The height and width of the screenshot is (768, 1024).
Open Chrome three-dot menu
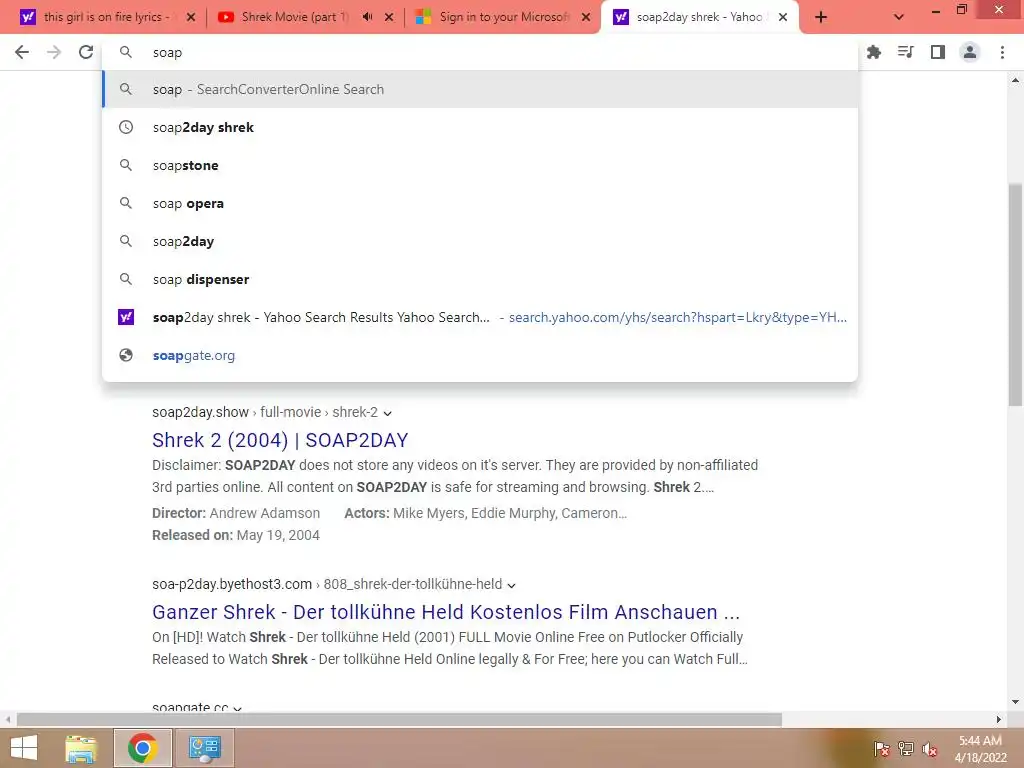point(1002,52)
